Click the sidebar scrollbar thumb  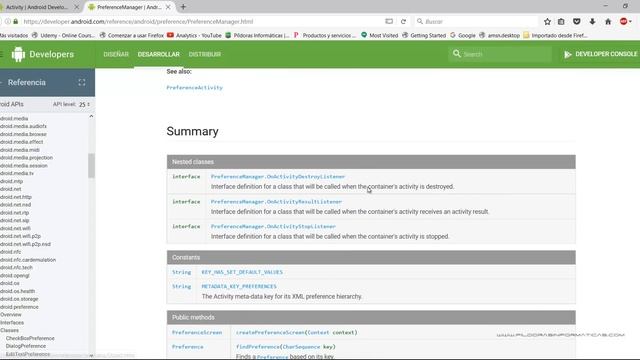coord(91,165)
